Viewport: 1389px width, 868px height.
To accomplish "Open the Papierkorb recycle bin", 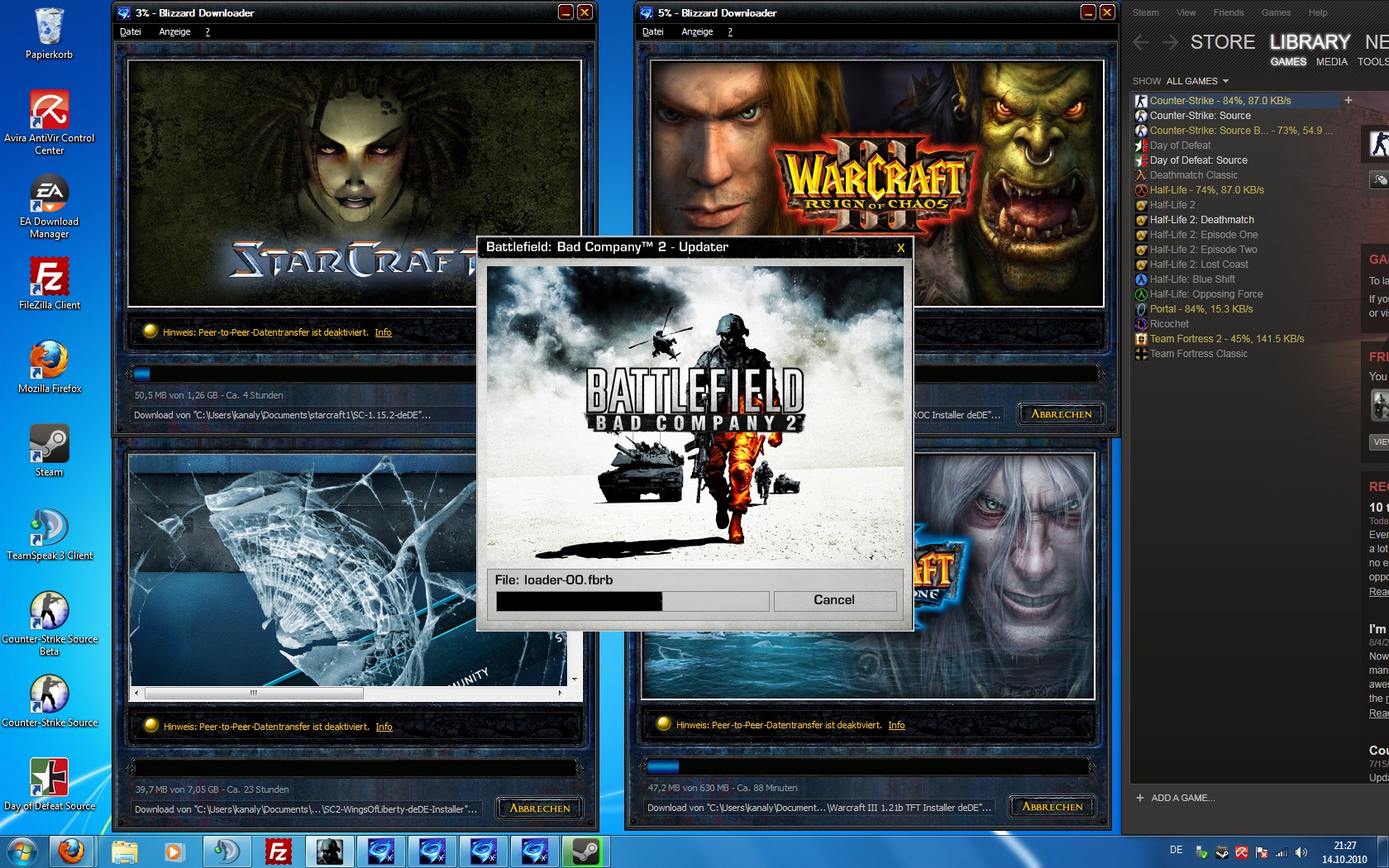I will [x=50, y=29].
